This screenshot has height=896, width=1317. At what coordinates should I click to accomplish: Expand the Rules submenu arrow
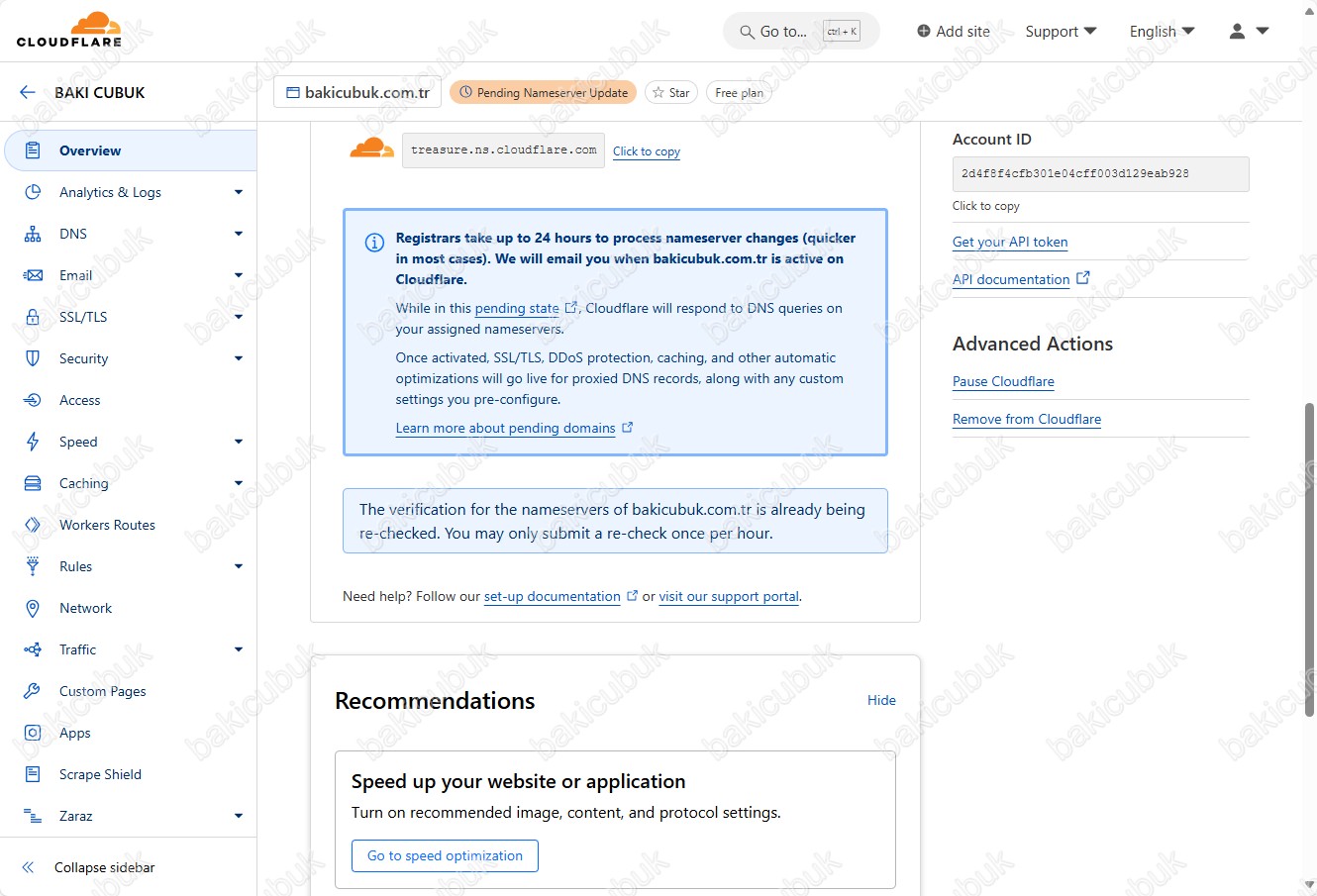pos(239,566)
